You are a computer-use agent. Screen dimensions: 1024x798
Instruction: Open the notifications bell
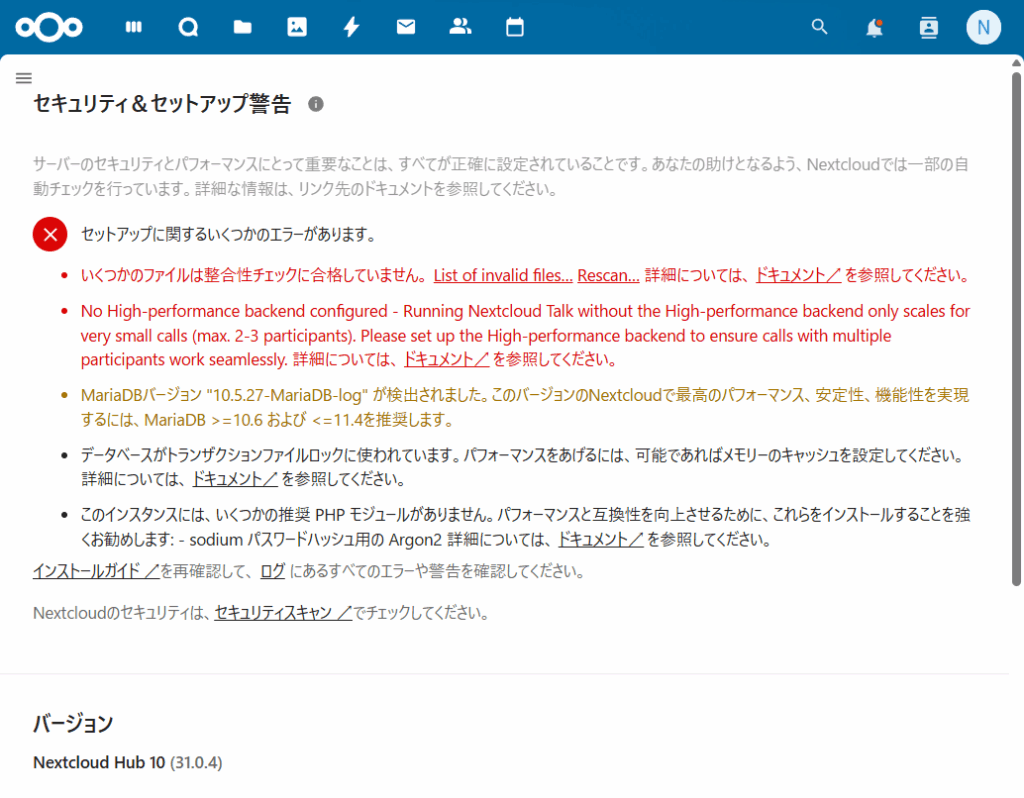874,28
